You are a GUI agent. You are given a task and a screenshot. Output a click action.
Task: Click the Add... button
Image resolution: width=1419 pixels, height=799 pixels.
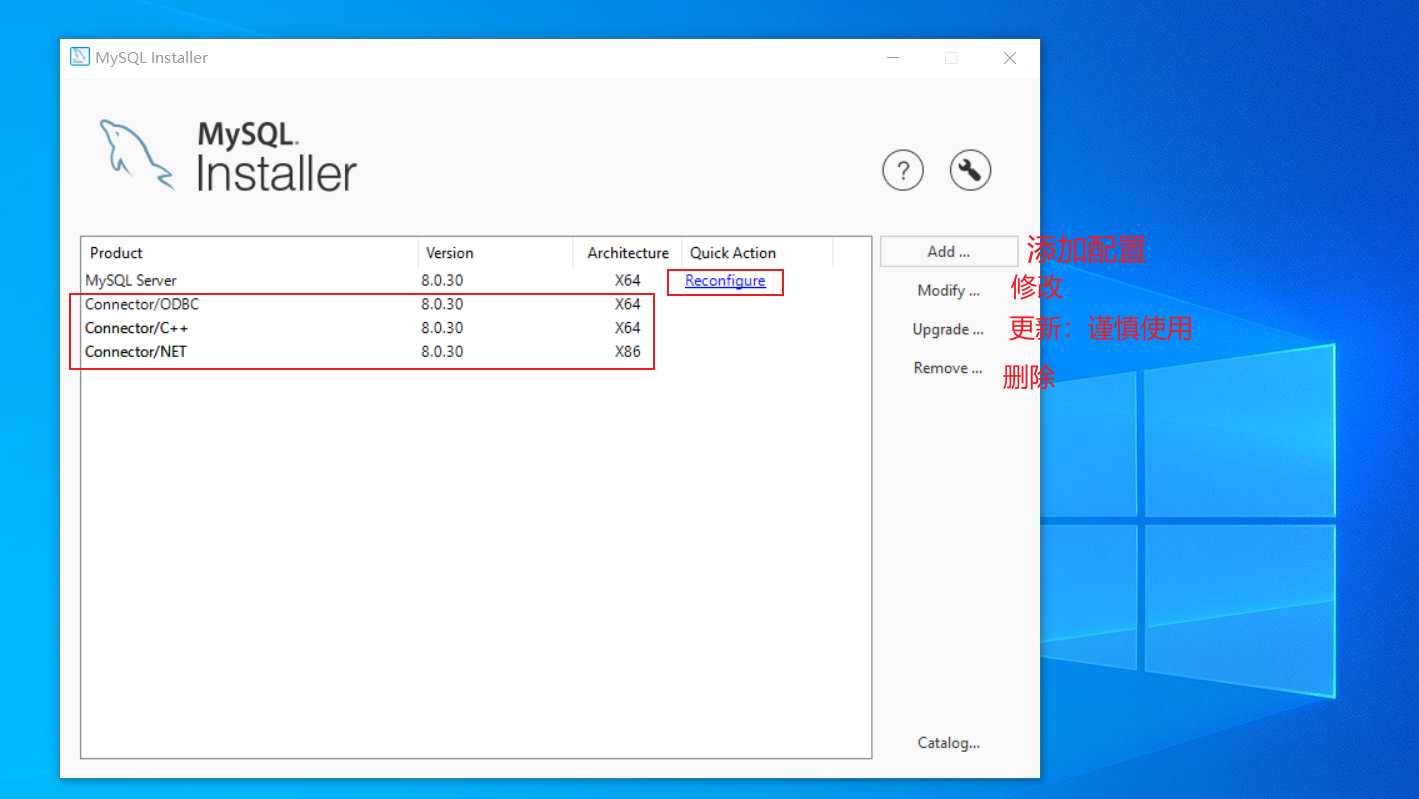pos(948,251)
